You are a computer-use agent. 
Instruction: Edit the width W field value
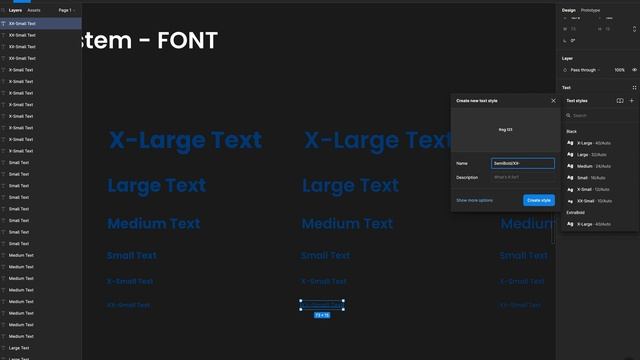(x=573, y=29)
